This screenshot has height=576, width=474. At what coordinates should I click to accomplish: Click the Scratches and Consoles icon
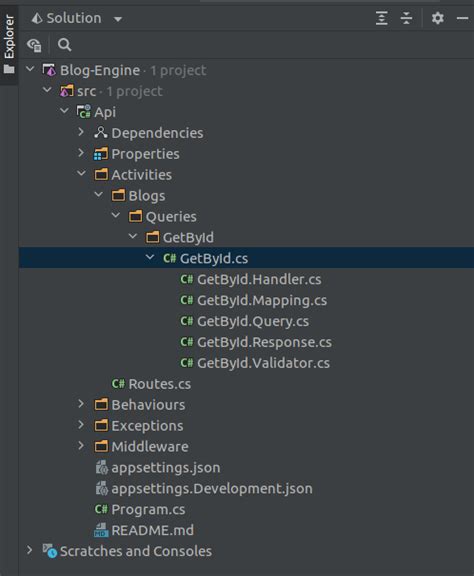click(x=50, y=551)
